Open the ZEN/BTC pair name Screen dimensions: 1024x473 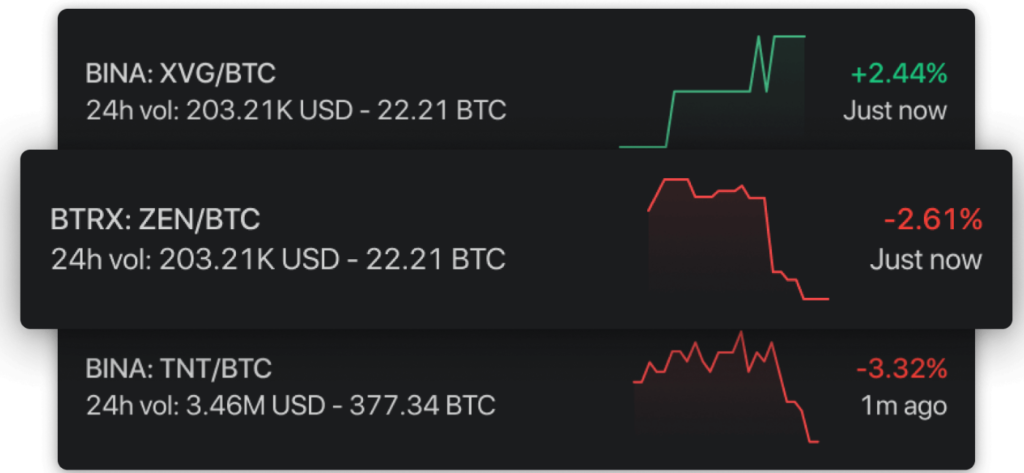(199, 220)
